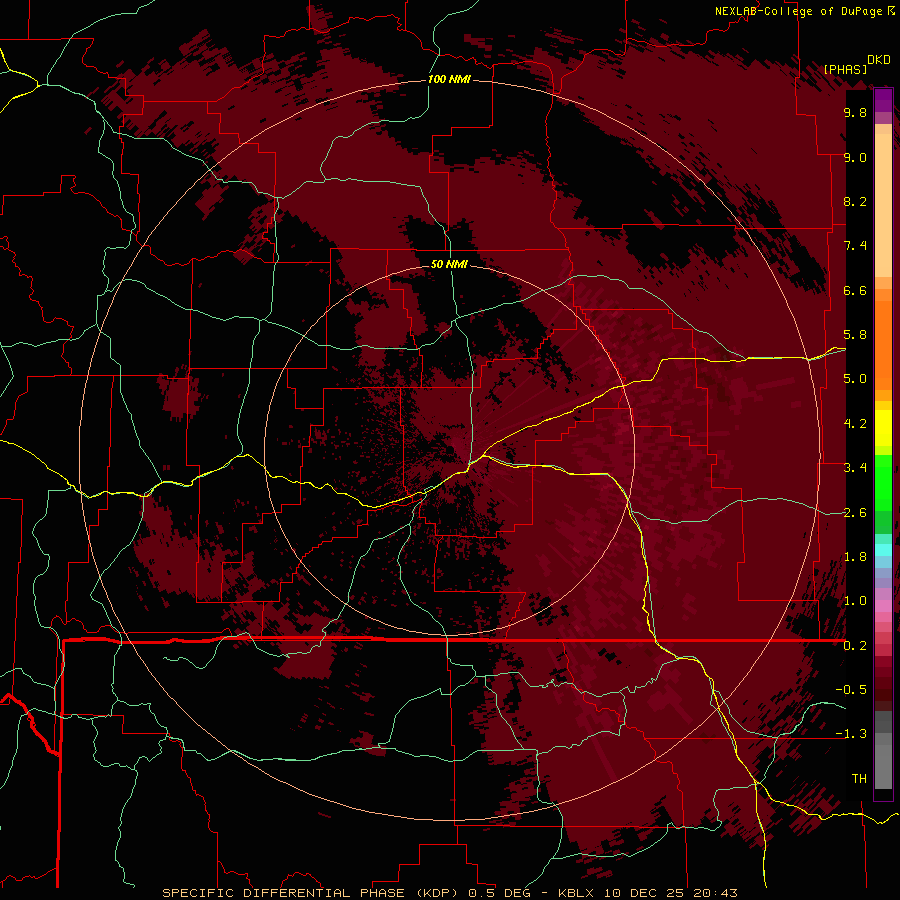
Task: Click the Specific Differential Phase caption text
Action: coord(449,893)
